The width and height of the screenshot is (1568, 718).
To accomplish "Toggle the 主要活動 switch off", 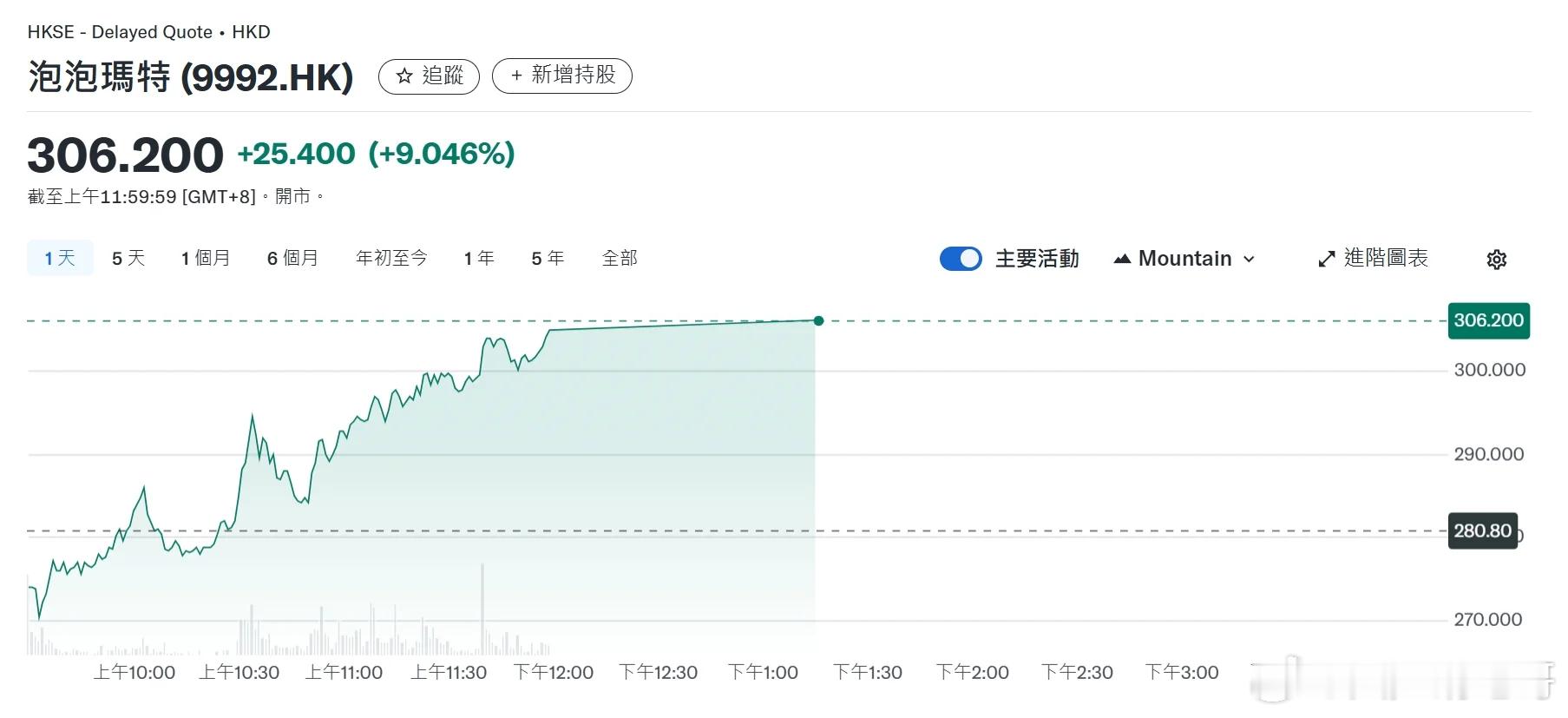I will click(x=961, y=259).
